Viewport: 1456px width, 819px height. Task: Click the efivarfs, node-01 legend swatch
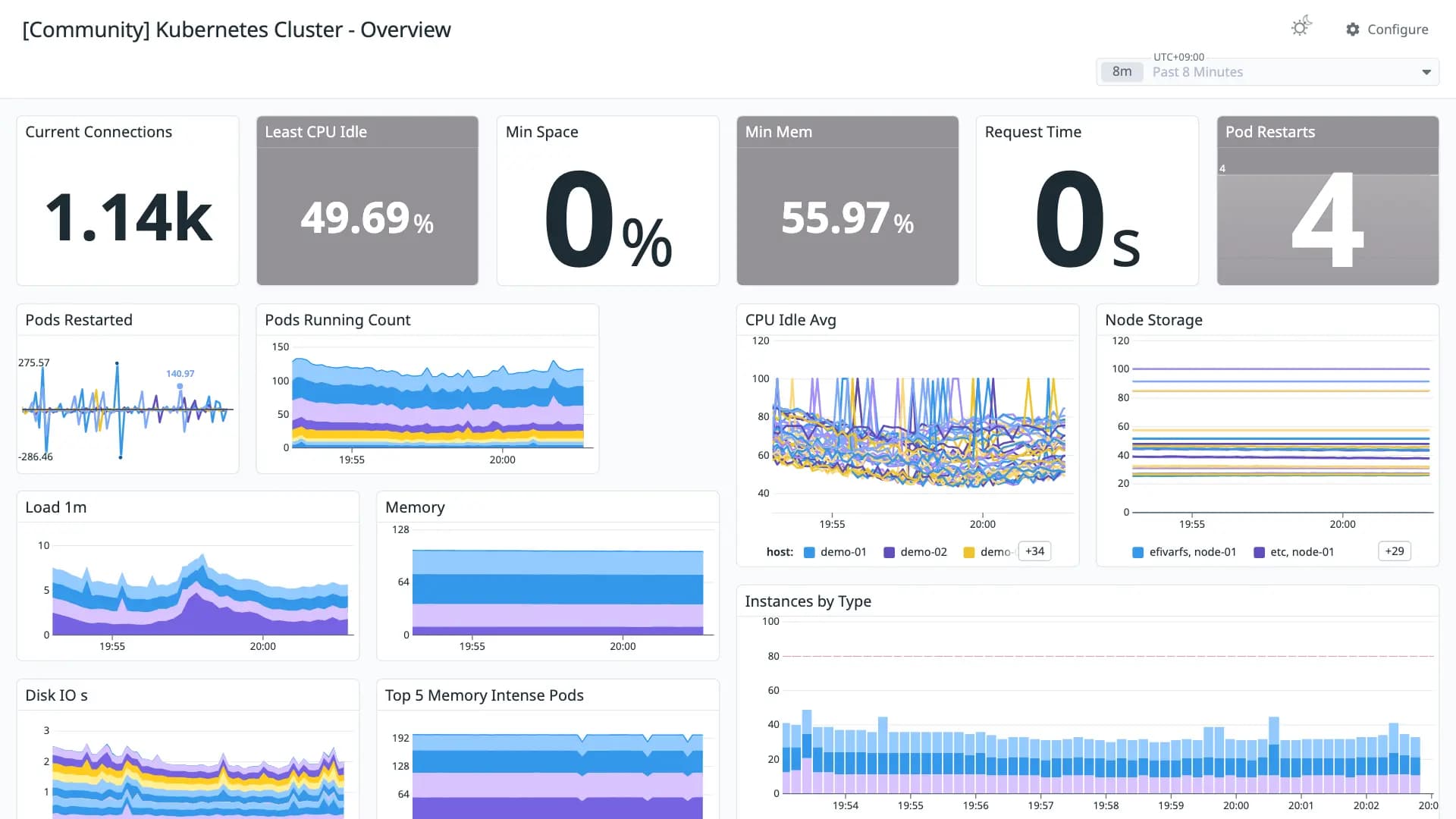[1138, 552]
